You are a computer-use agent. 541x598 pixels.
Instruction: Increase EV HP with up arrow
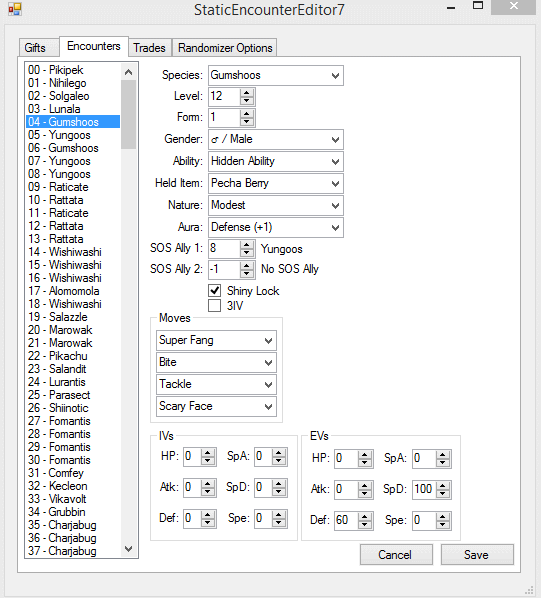tap(365, 455)
